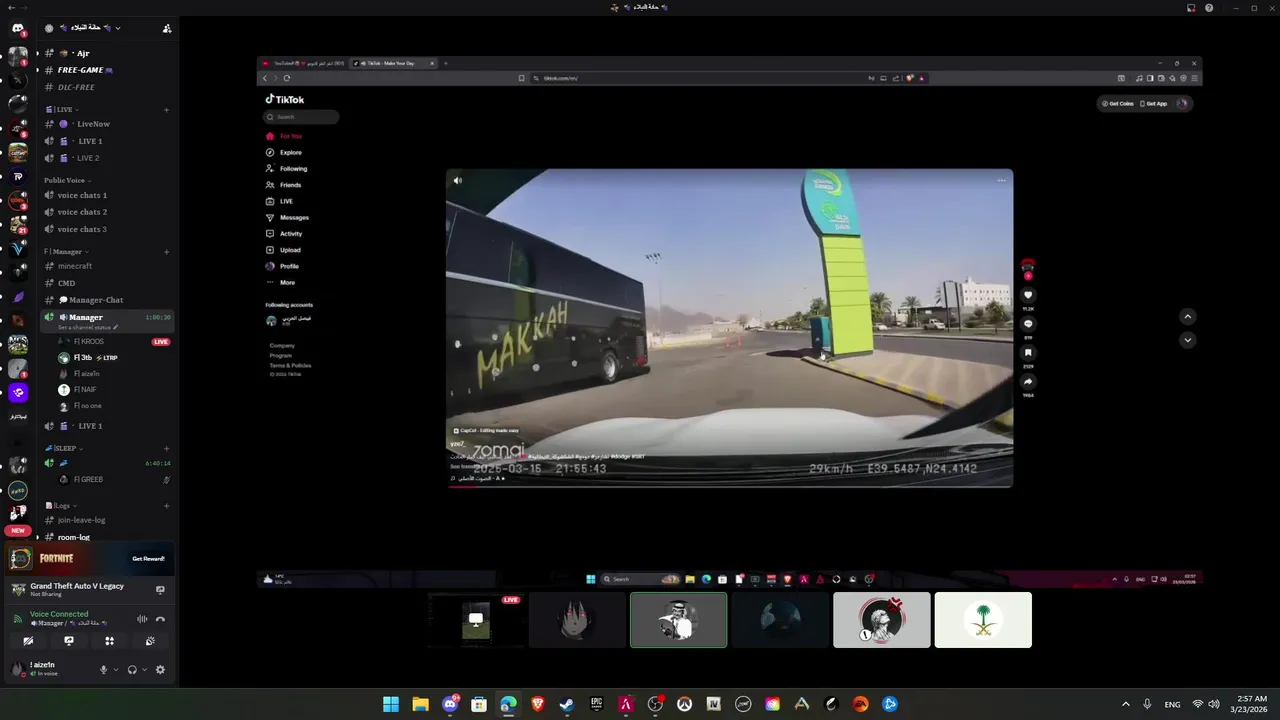Viewport: 1280px width, 720px height.
Task: Open the Ajr text channel
Action: pos(105,53)
